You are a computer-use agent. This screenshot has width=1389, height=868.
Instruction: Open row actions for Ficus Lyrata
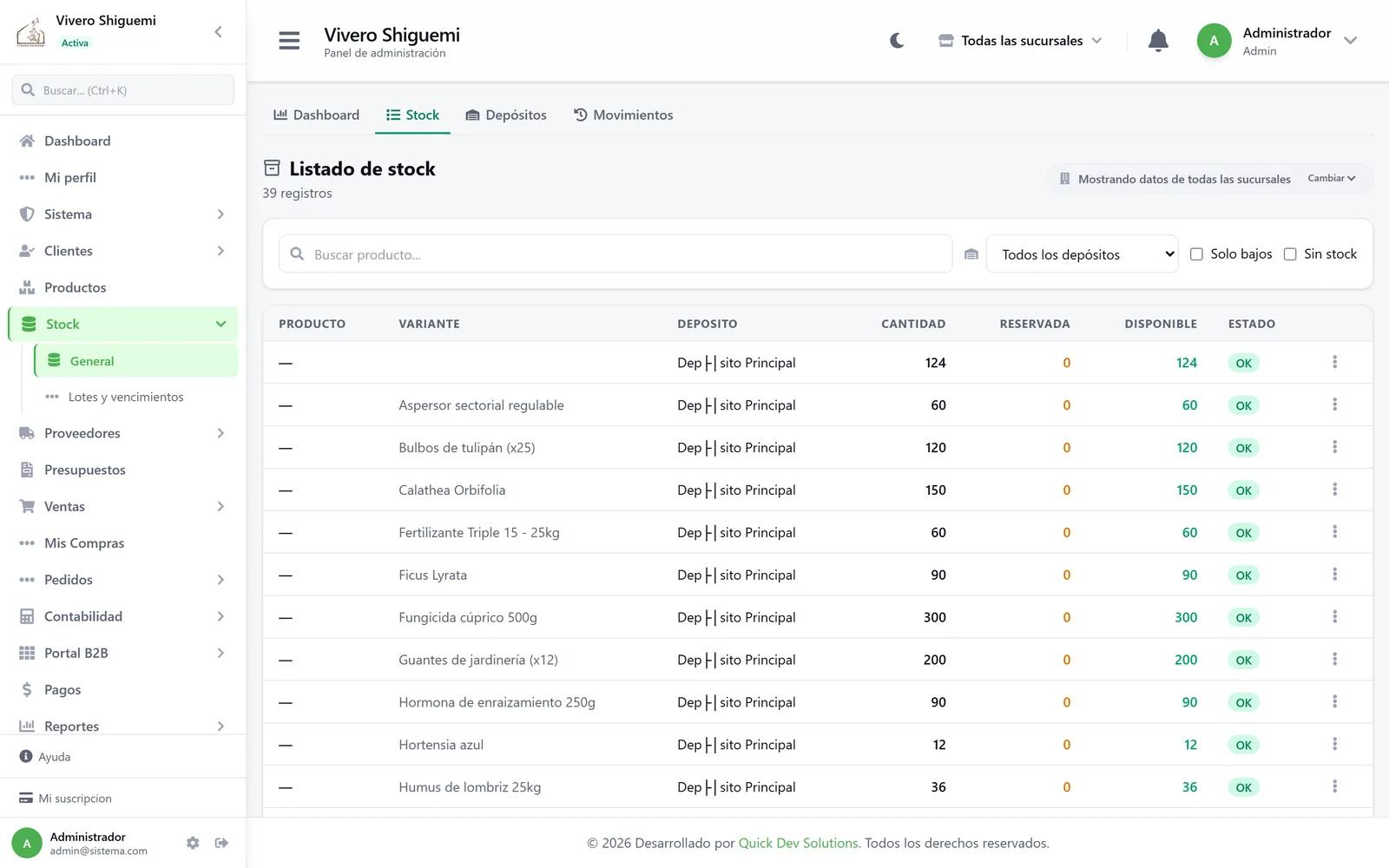click(x=1334, y=575)
